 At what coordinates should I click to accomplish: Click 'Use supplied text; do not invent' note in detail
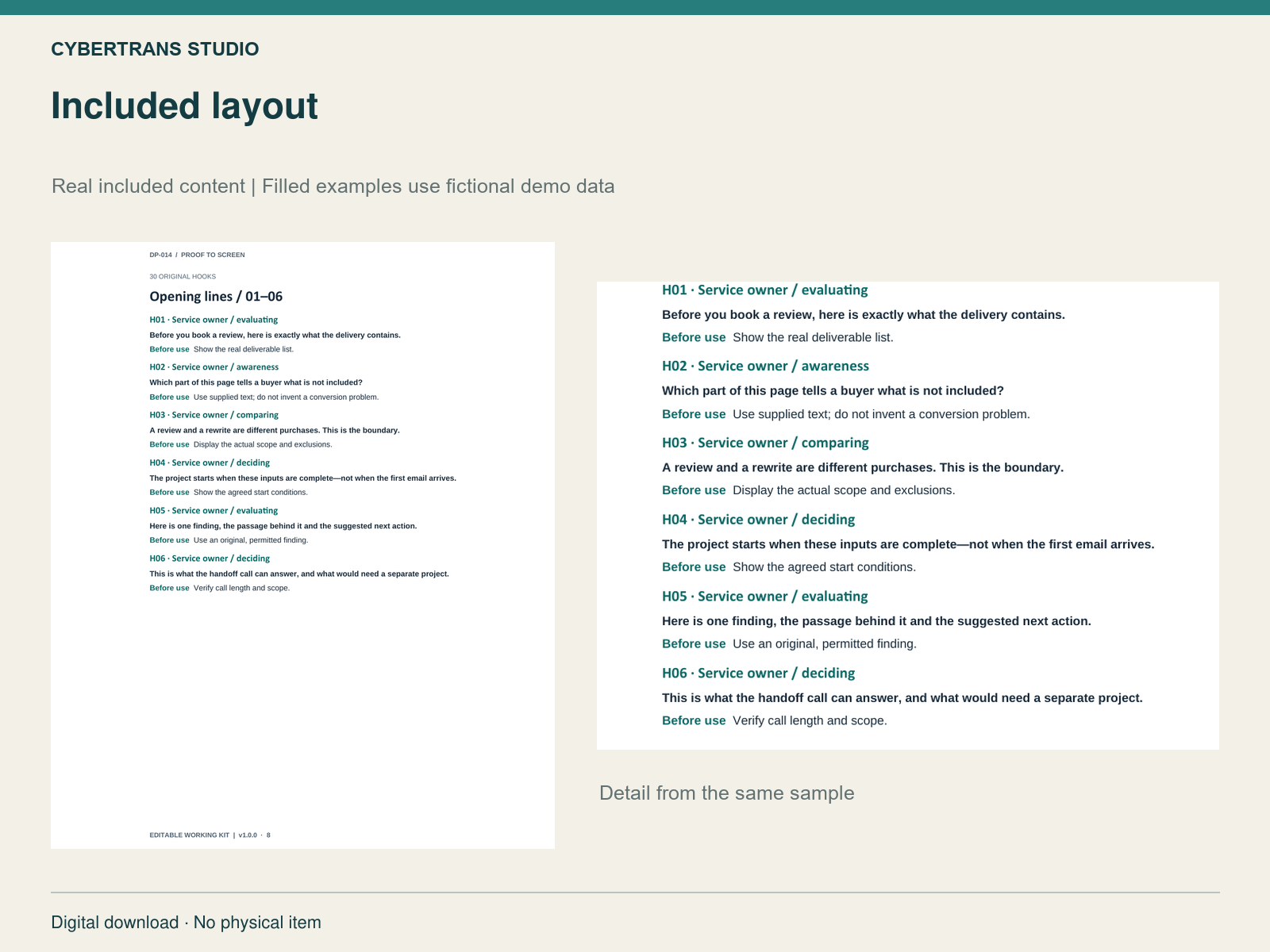tap(881, 414)
